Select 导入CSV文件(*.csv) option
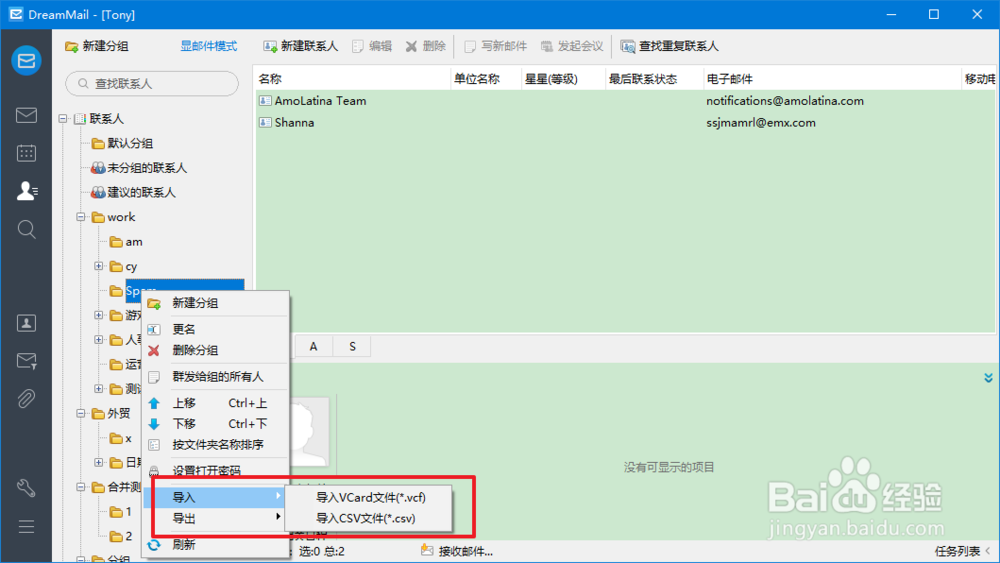 369,518
